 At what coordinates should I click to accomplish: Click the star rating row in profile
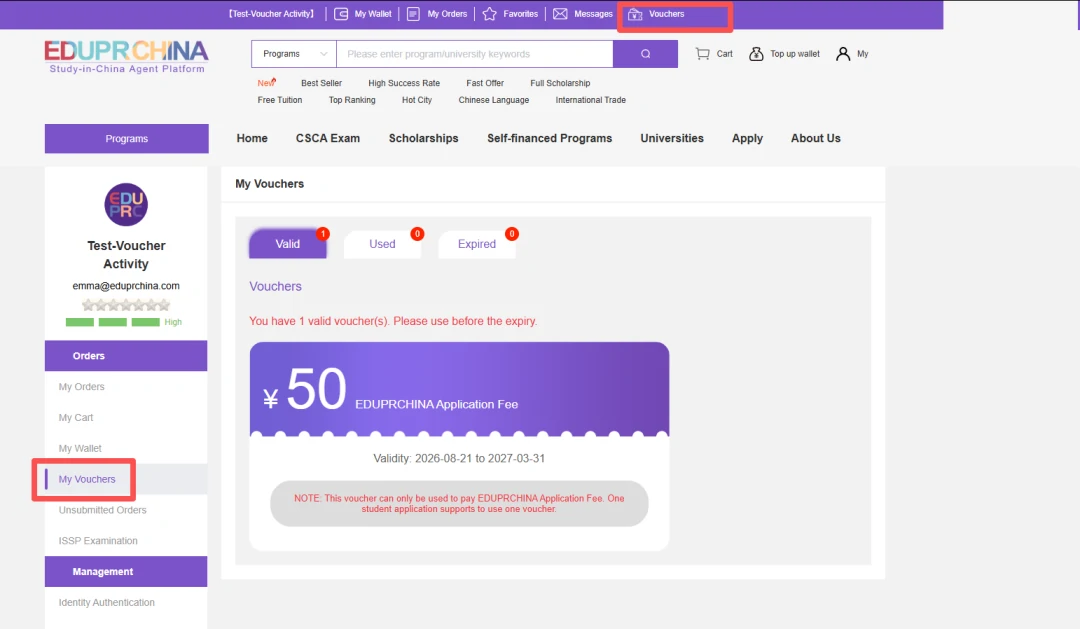pos(126,305)
